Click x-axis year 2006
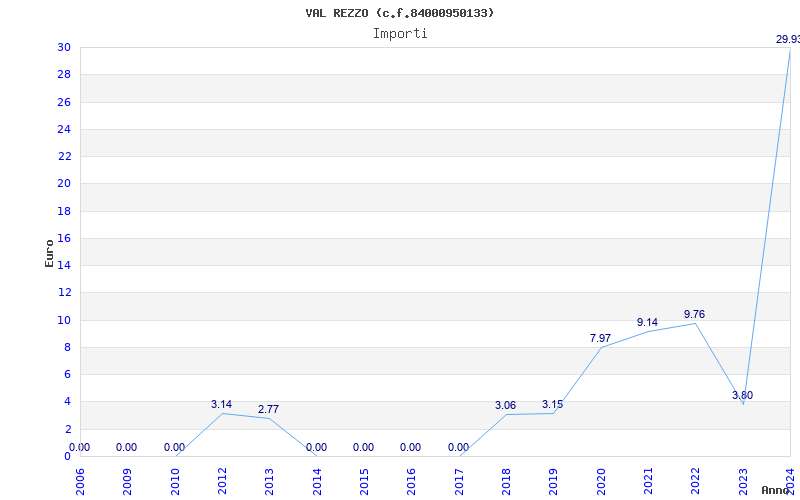The width and height of the screenshot is (800, 500). pos(80,482)
